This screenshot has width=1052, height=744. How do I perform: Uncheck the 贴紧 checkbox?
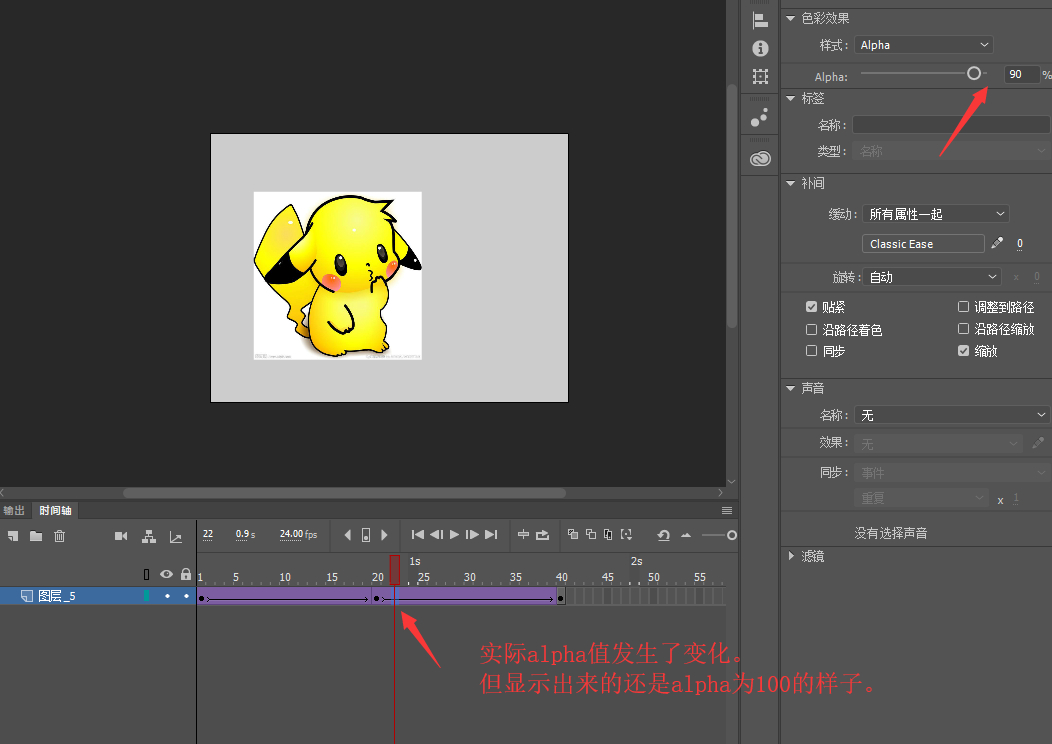pos(811,307)
